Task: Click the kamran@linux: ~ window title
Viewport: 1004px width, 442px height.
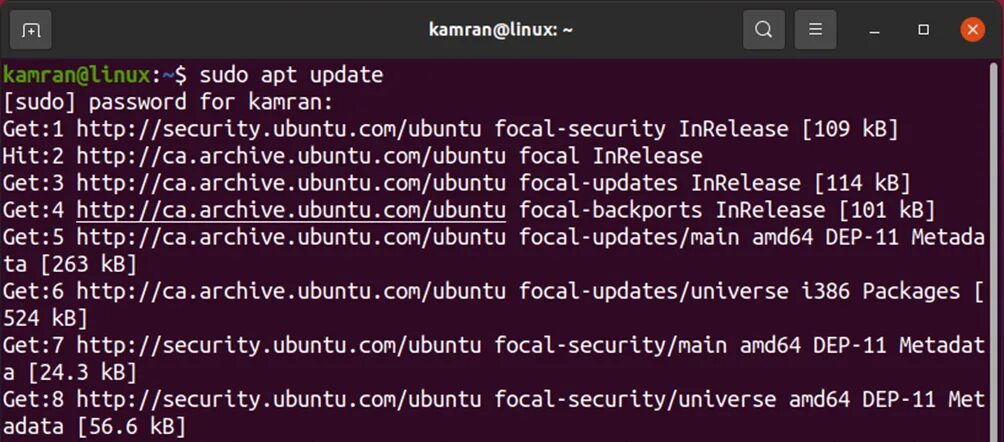Action: (500, 30)
